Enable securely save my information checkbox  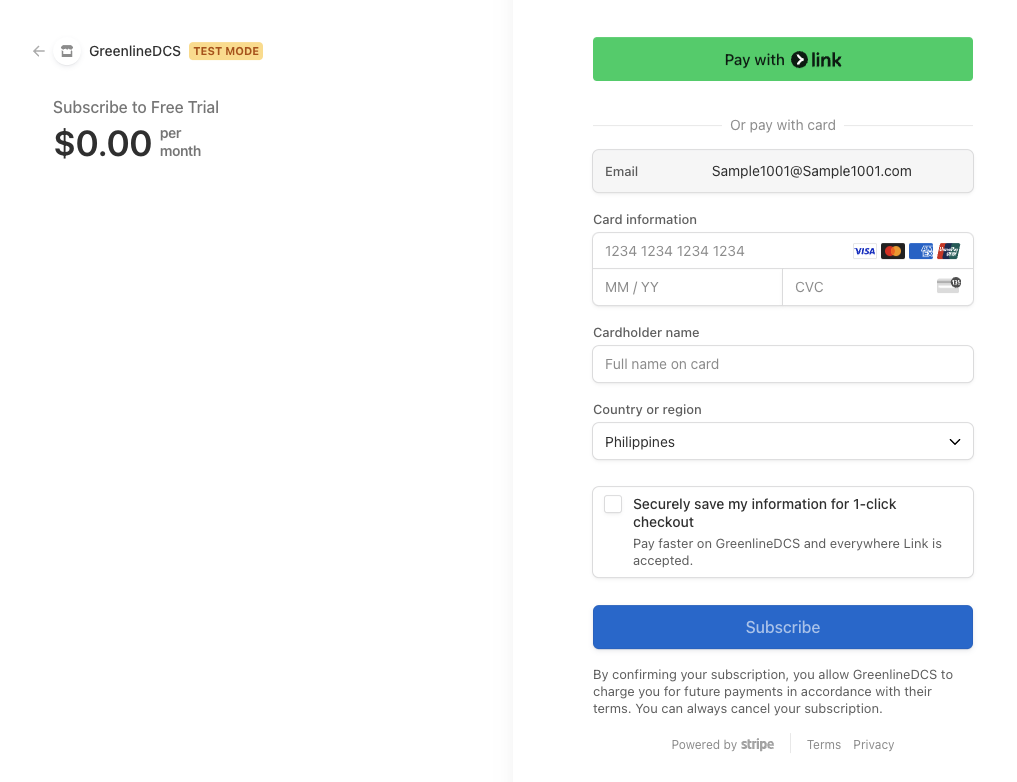coord(612,504)
